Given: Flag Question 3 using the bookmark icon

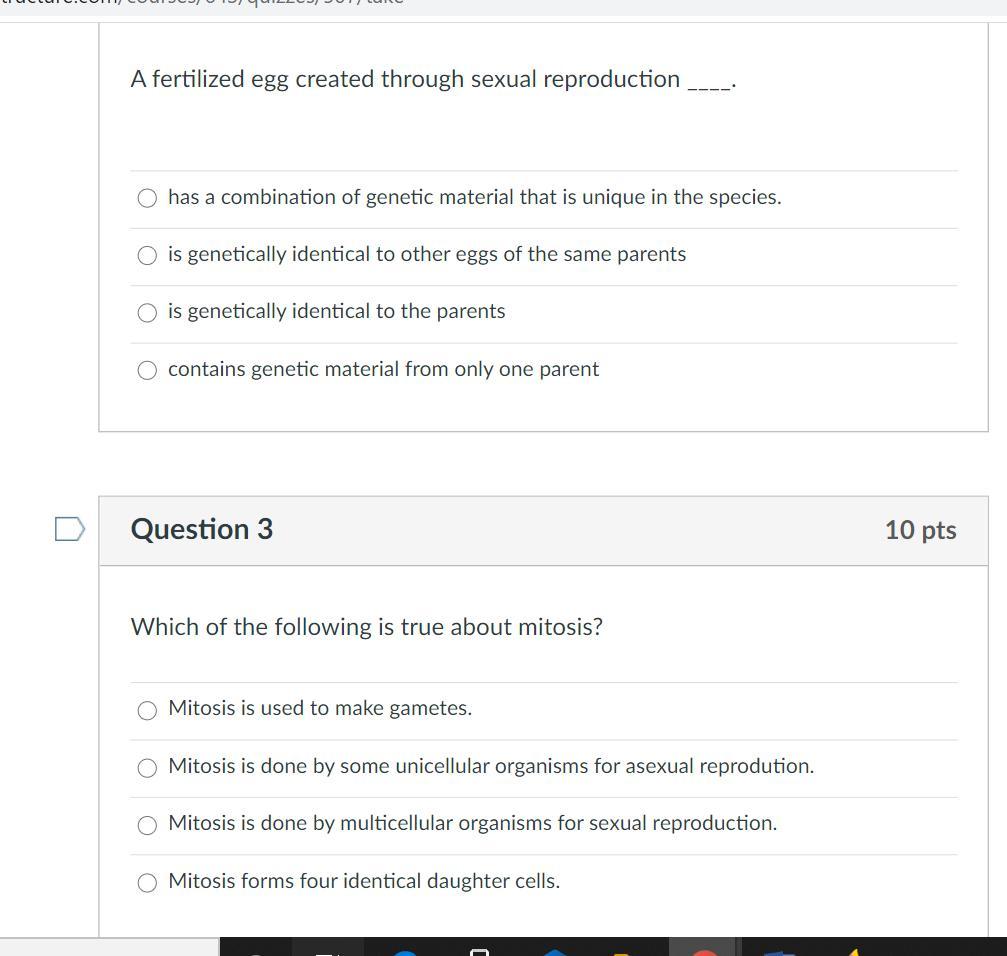Looking at the screenshot, I should (69, 529).
